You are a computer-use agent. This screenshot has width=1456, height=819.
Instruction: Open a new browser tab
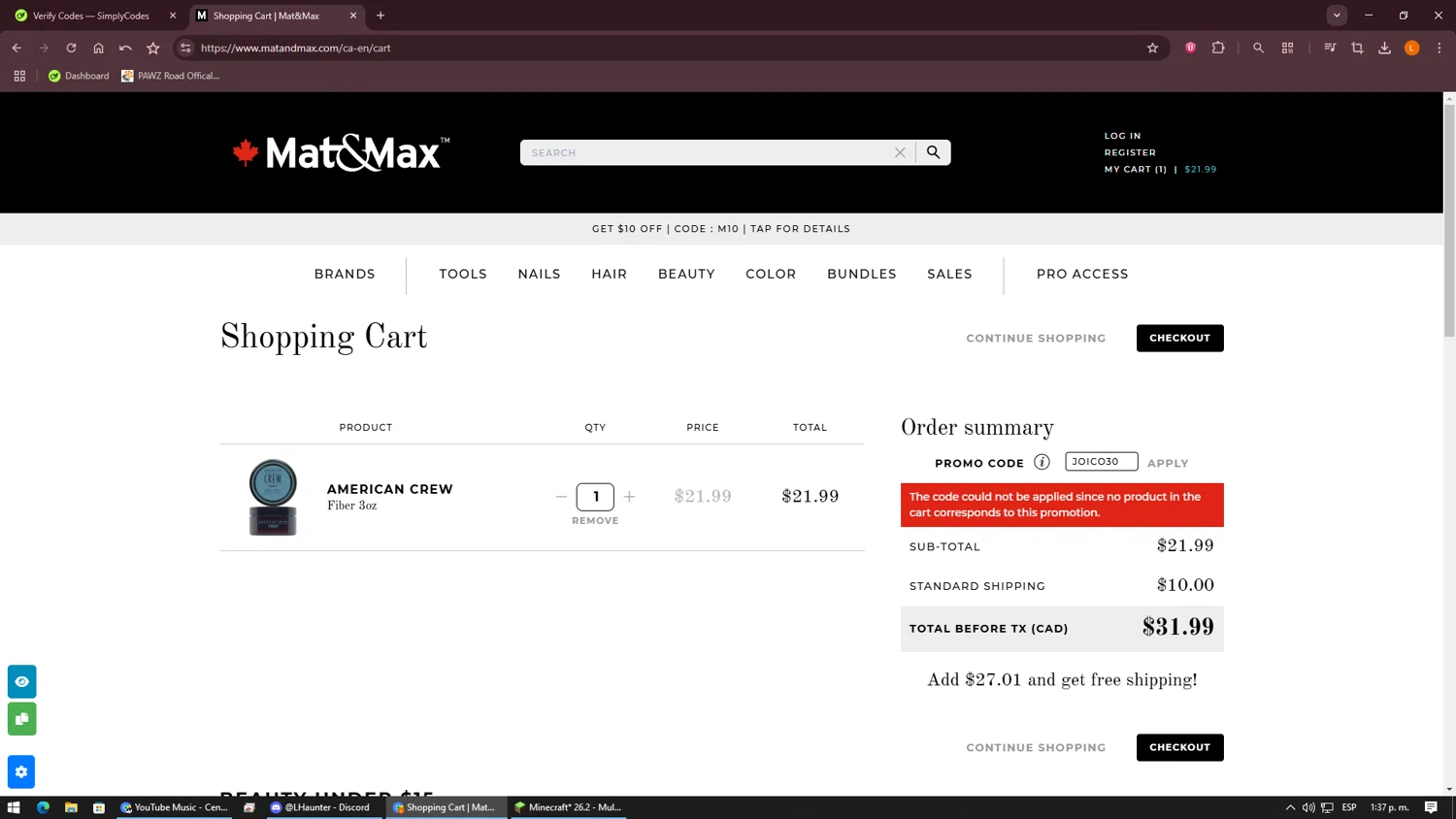pyautogui.click(x=381, y=16)
